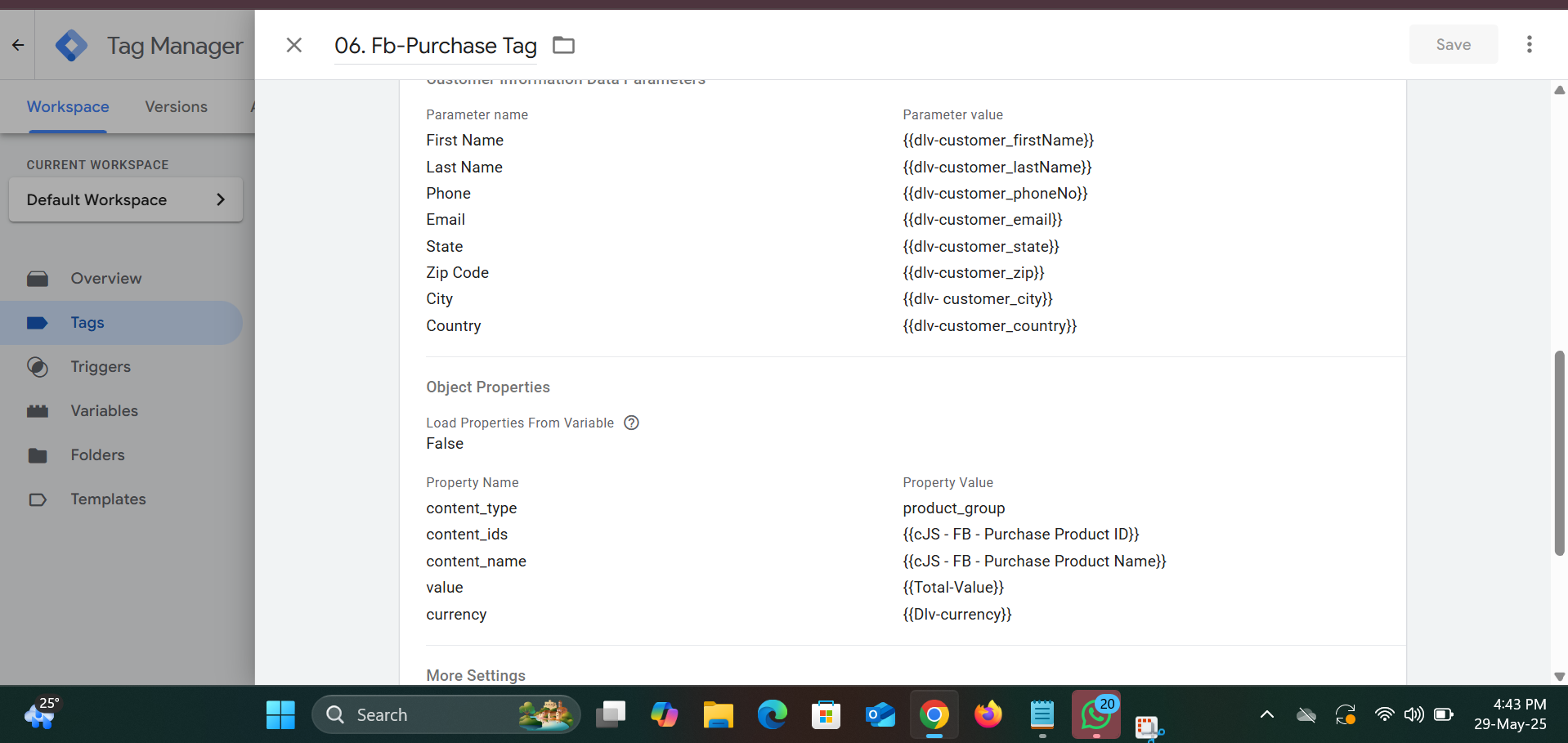Click the help icon for Load Properties

coord(631,423)
